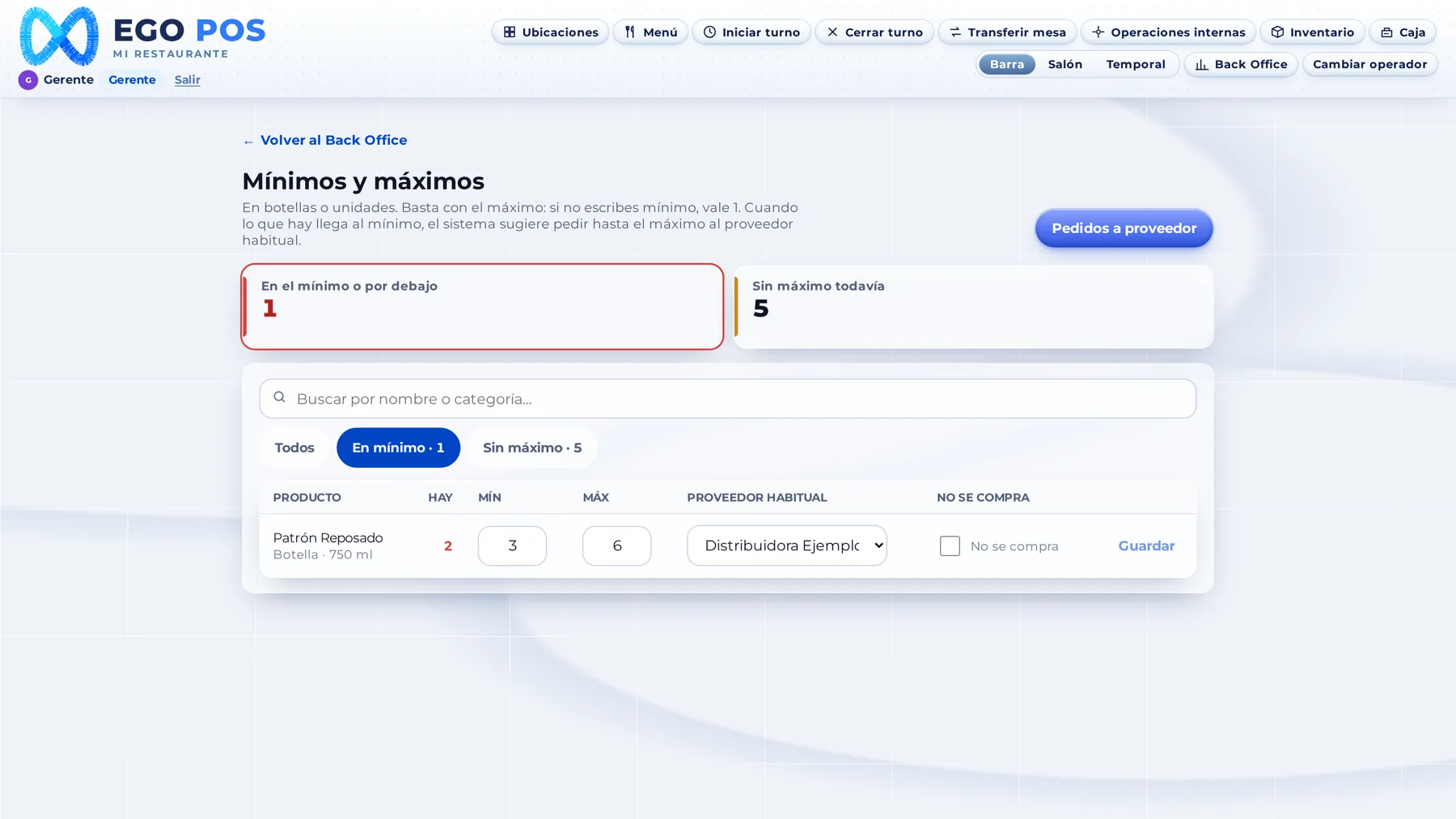This screenshot has width=1456, height=819.
Task: Click the Back Office chart icon
Action: pos(1202,65)
